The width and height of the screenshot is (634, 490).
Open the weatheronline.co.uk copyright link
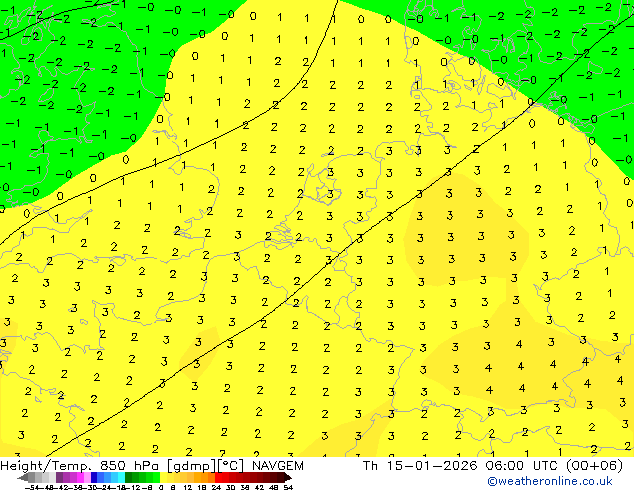point(549,481)
